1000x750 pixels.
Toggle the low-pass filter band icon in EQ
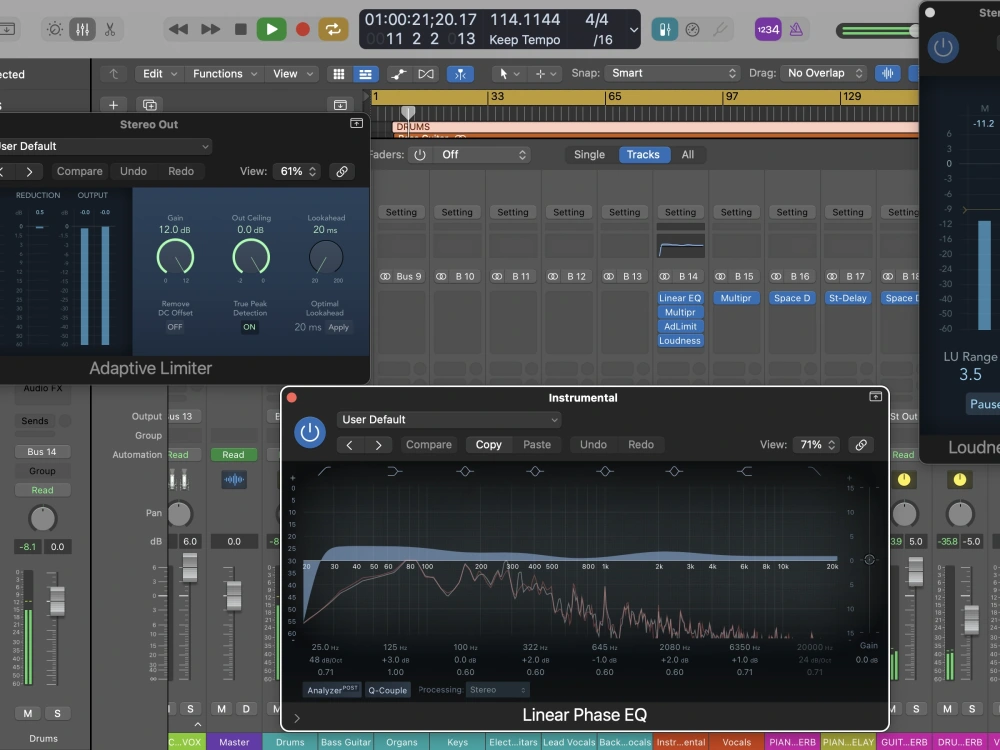pos(814,471)
